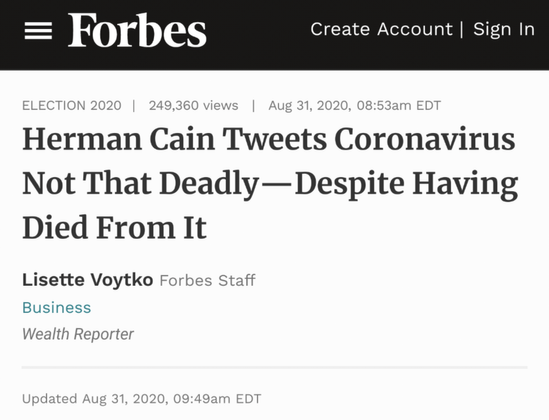
Task: Click the Updated Aug 31 timestamp
Action: coord(141,399)
